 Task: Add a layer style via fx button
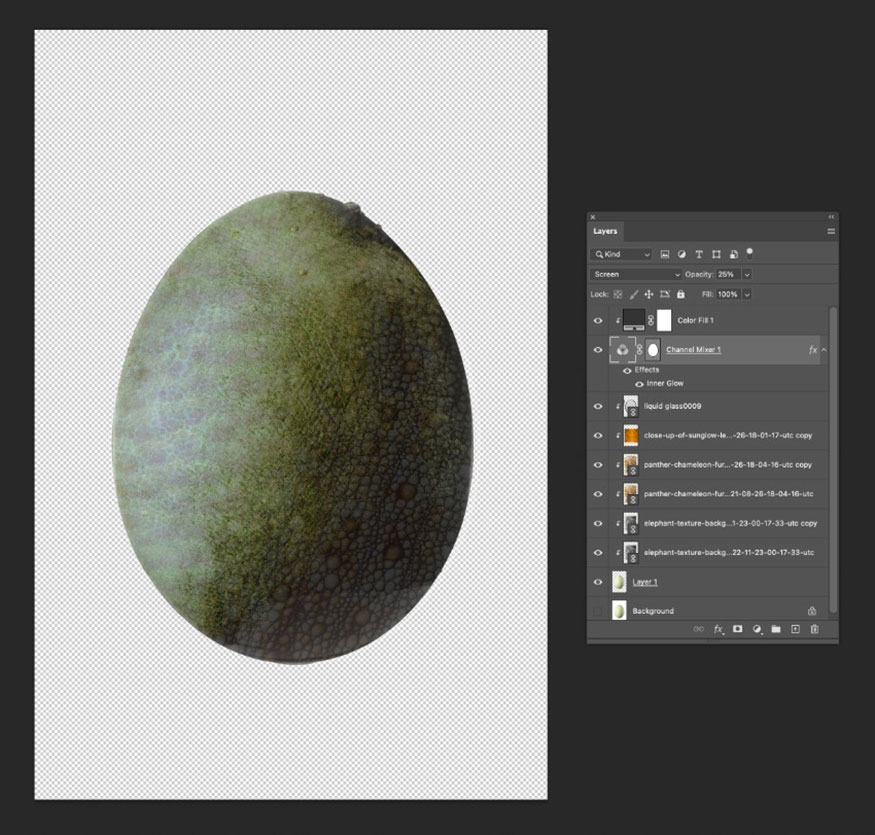click(x=718, y=629)
